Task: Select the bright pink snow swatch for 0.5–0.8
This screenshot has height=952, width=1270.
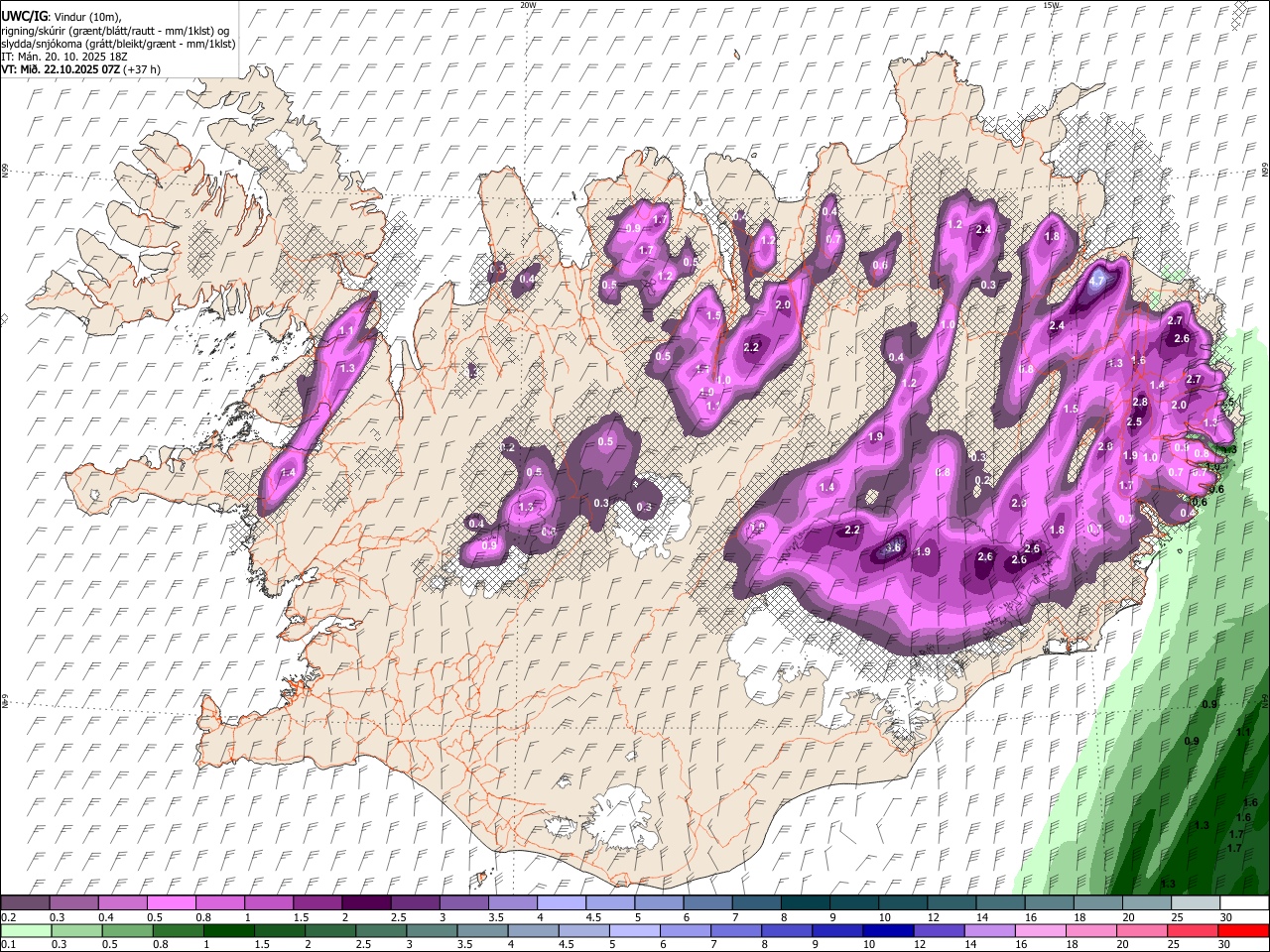Action: 171,903
